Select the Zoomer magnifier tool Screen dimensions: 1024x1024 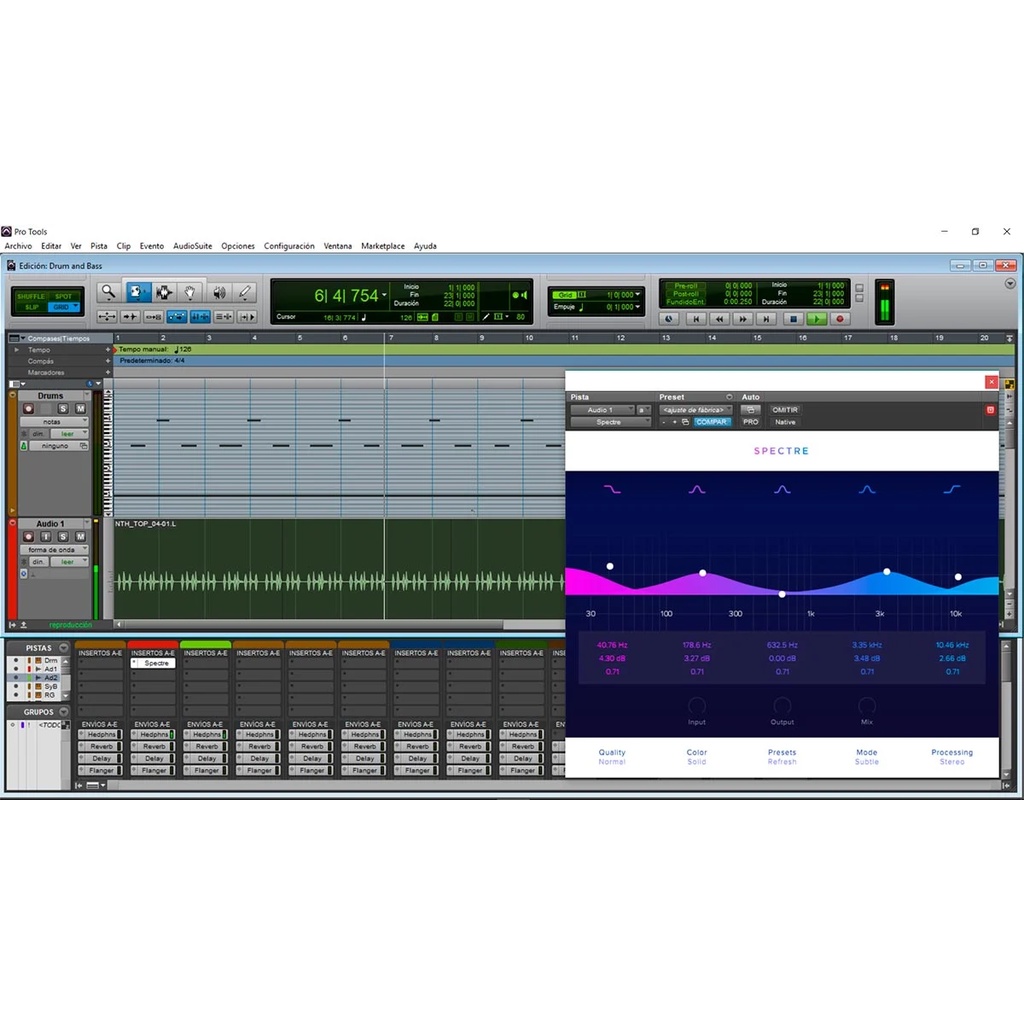(108, 292)
